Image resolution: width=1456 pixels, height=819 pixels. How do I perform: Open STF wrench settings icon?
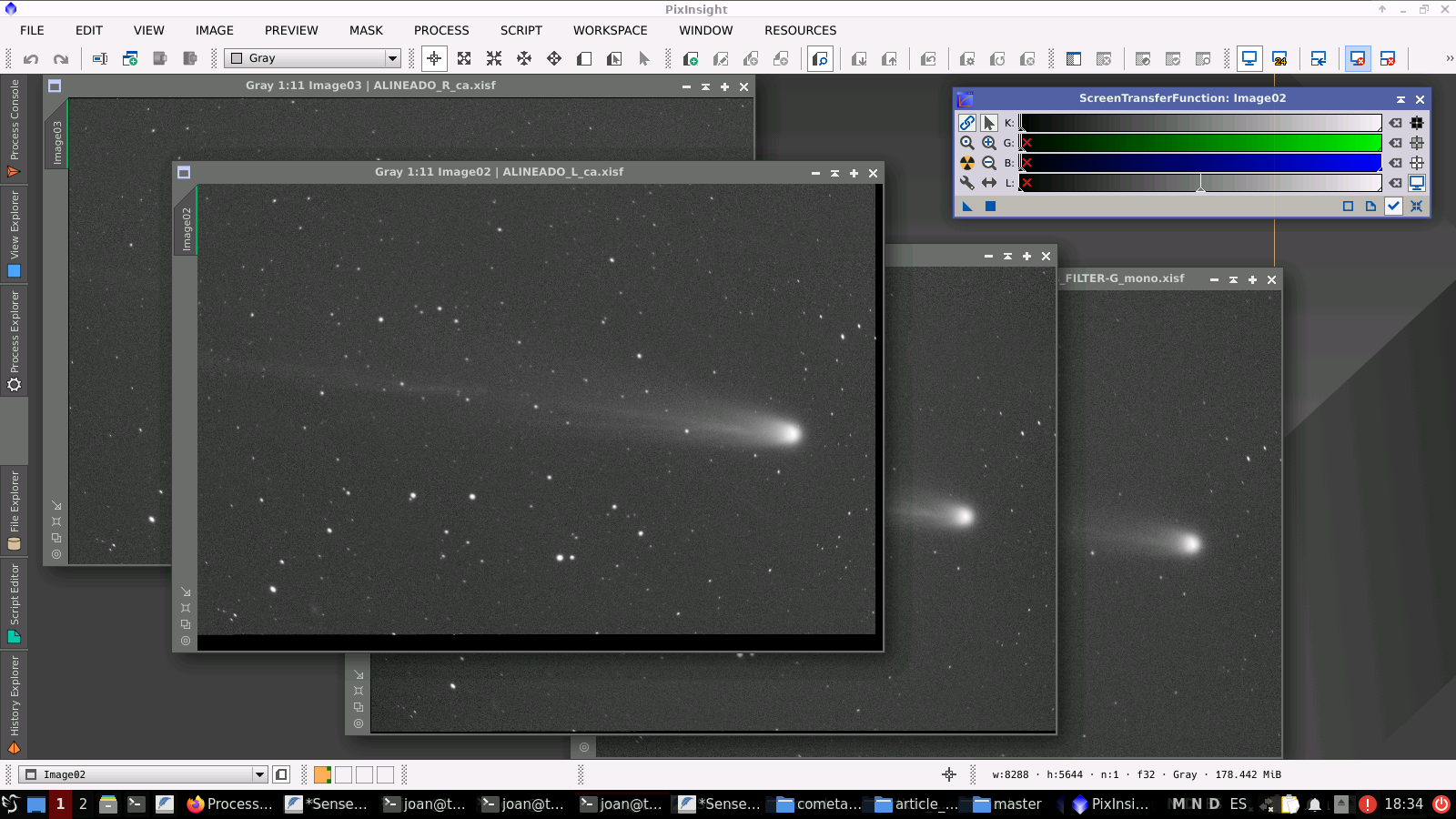pyautogui.click(x=966, y=183)
